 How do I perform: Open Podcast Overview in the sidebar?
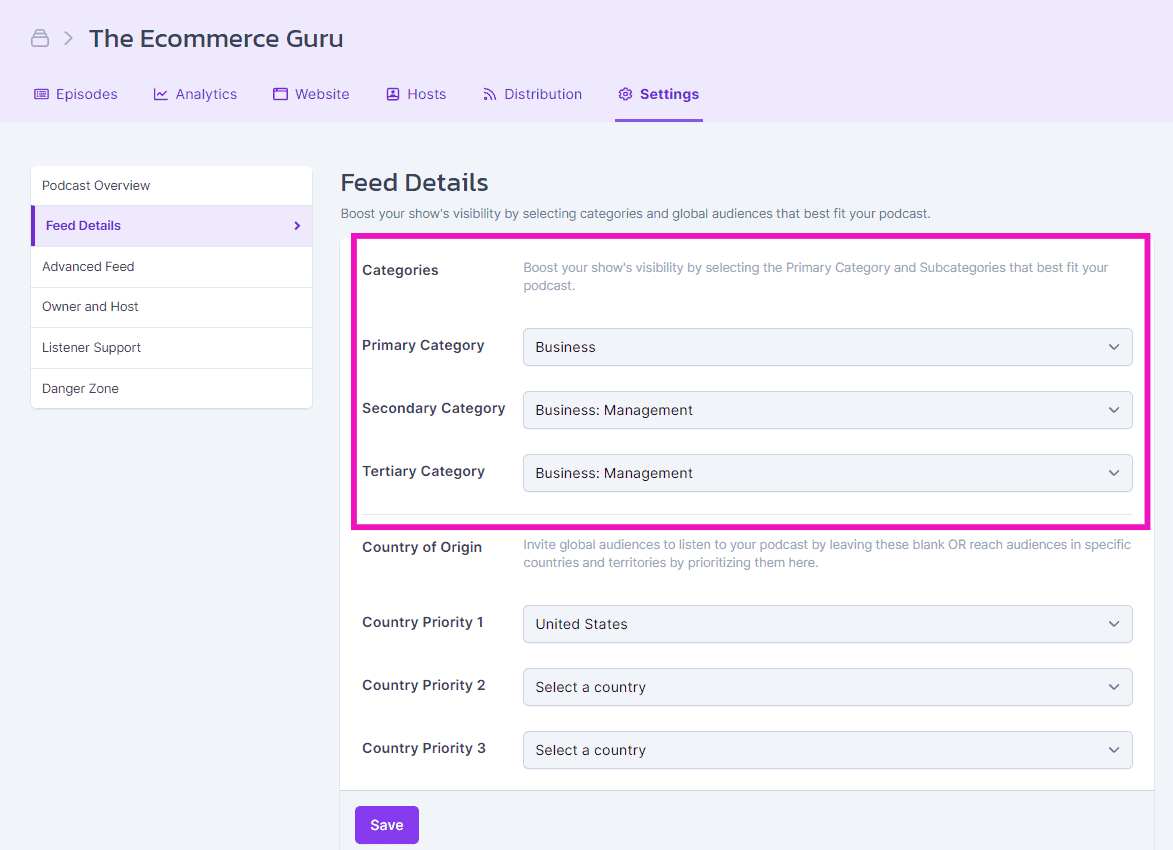pyautogui.click(x=171, y=186)
